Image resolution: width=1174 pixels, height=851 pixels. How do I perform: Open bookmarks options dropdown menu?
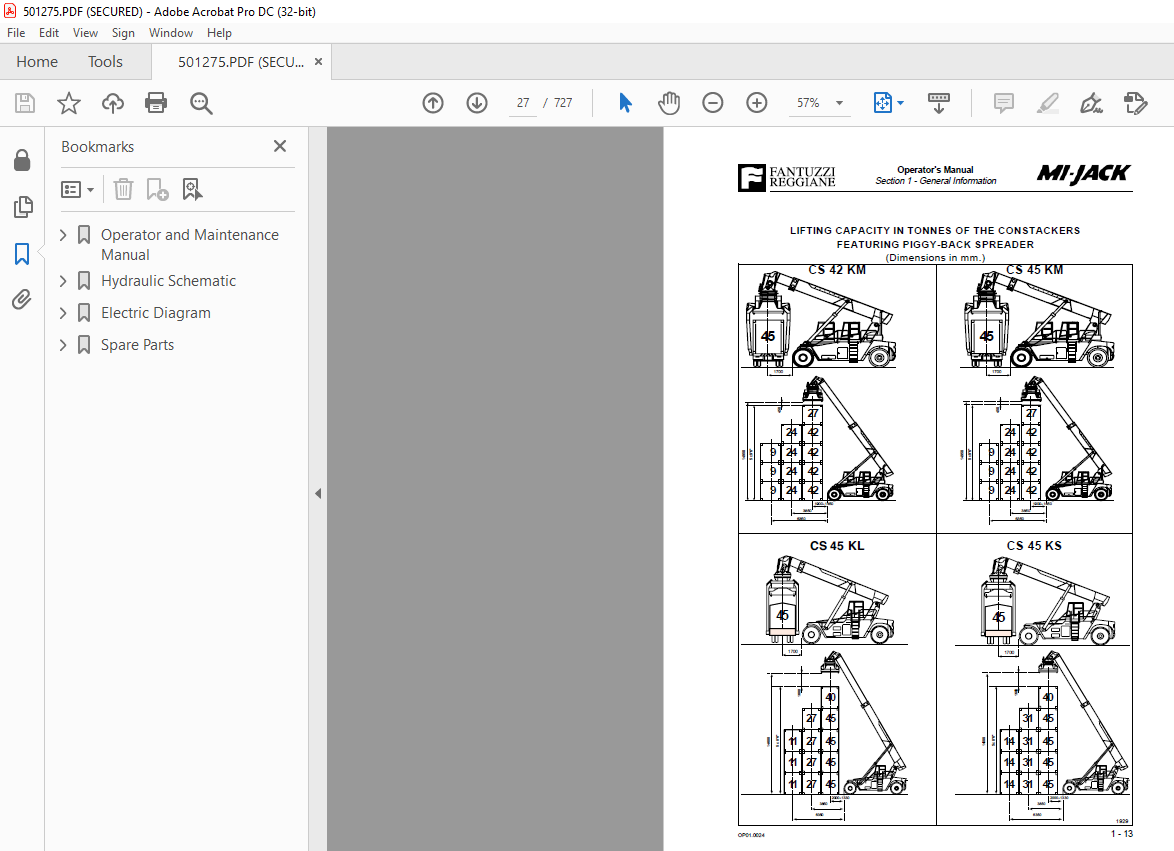click(77, 189)
